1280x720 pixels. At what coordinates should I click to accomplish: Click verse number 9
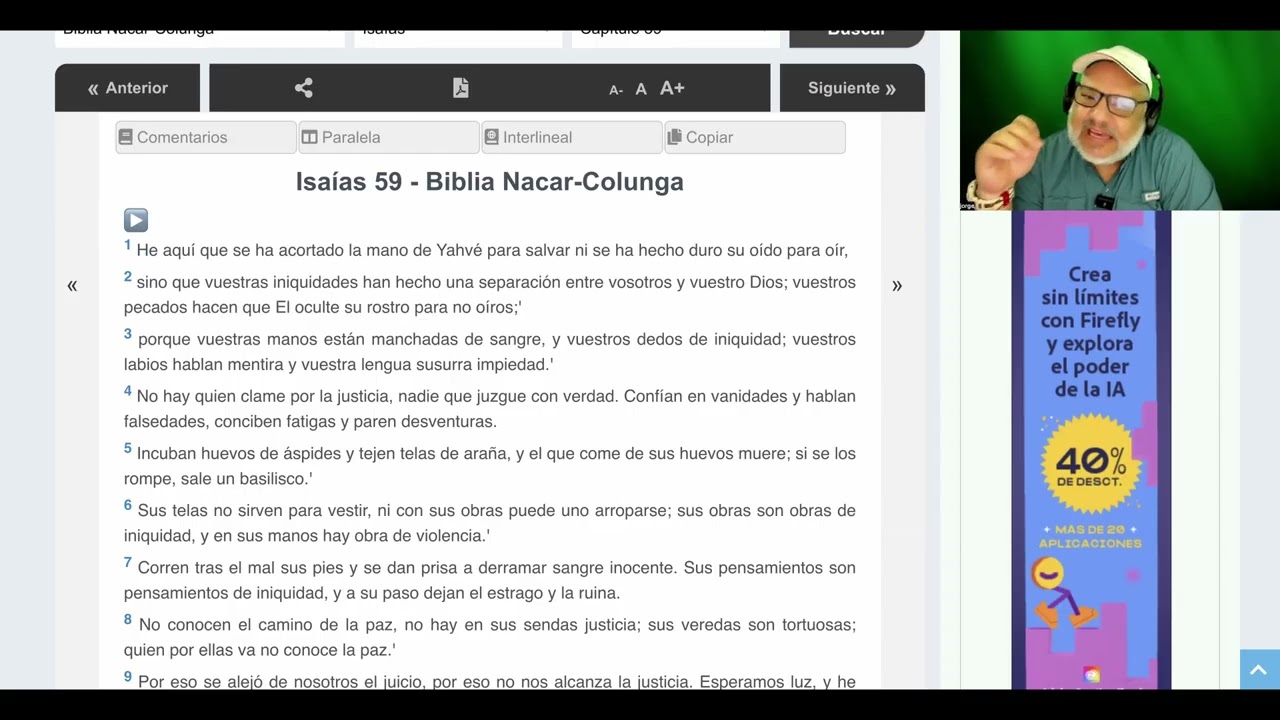tap(128, 677)
